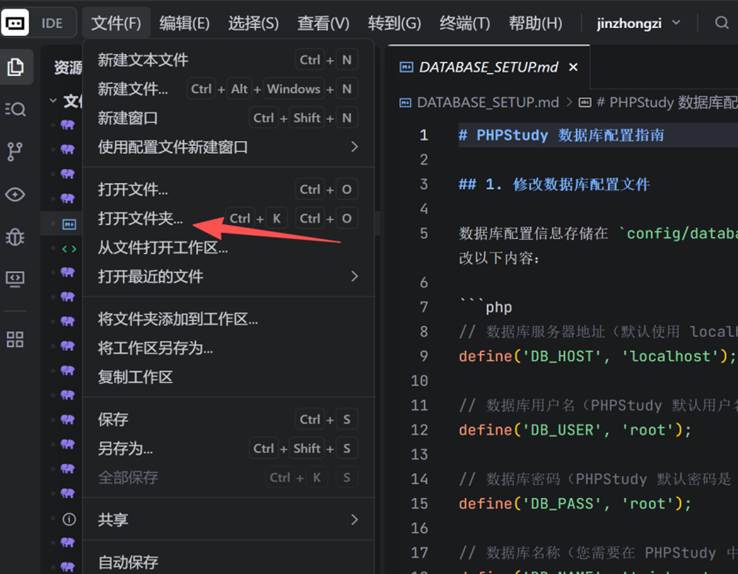Select 新建文本文件 menu entry

pos(228,60)
